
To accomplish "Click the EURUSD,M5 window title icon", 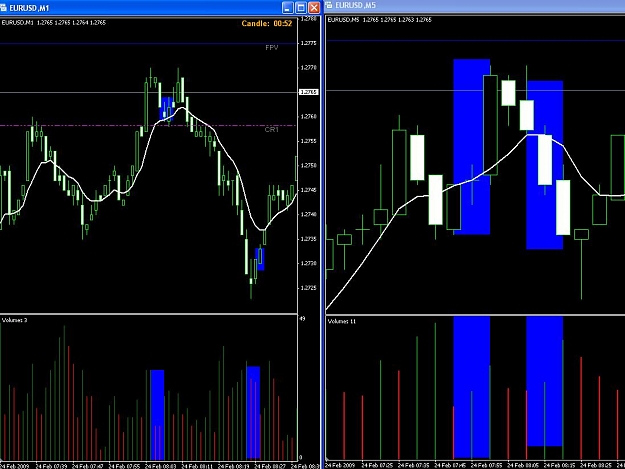I will pyautogui.click(x=329, y=5).
